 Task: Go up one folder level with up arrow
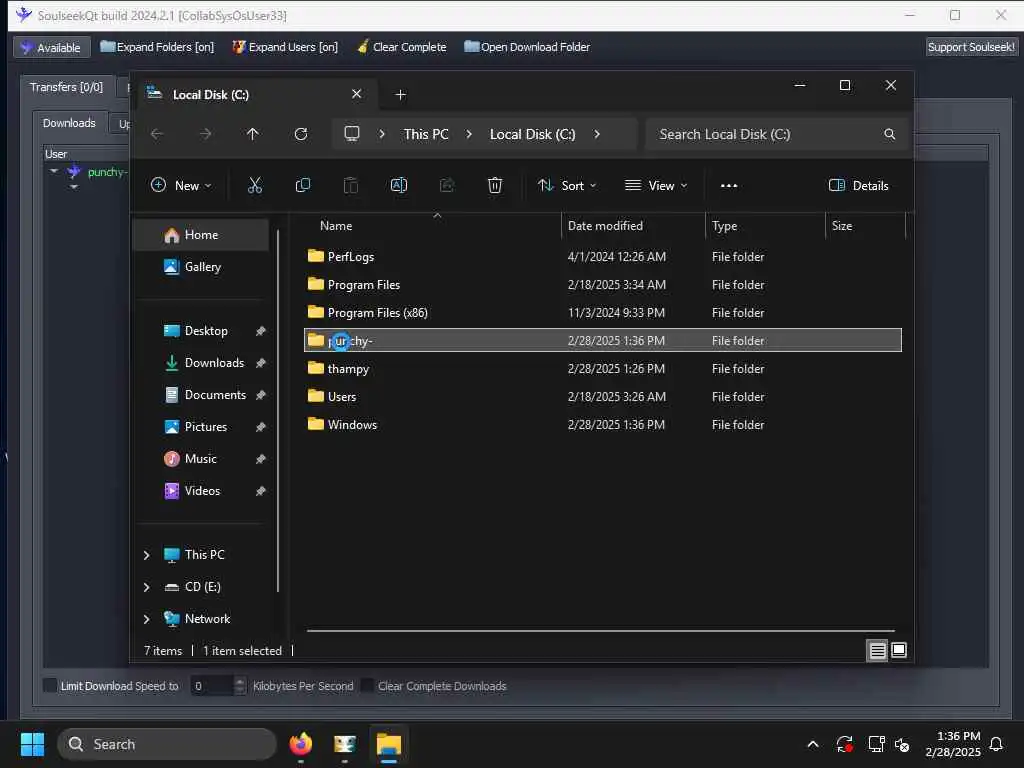(253, 134)
